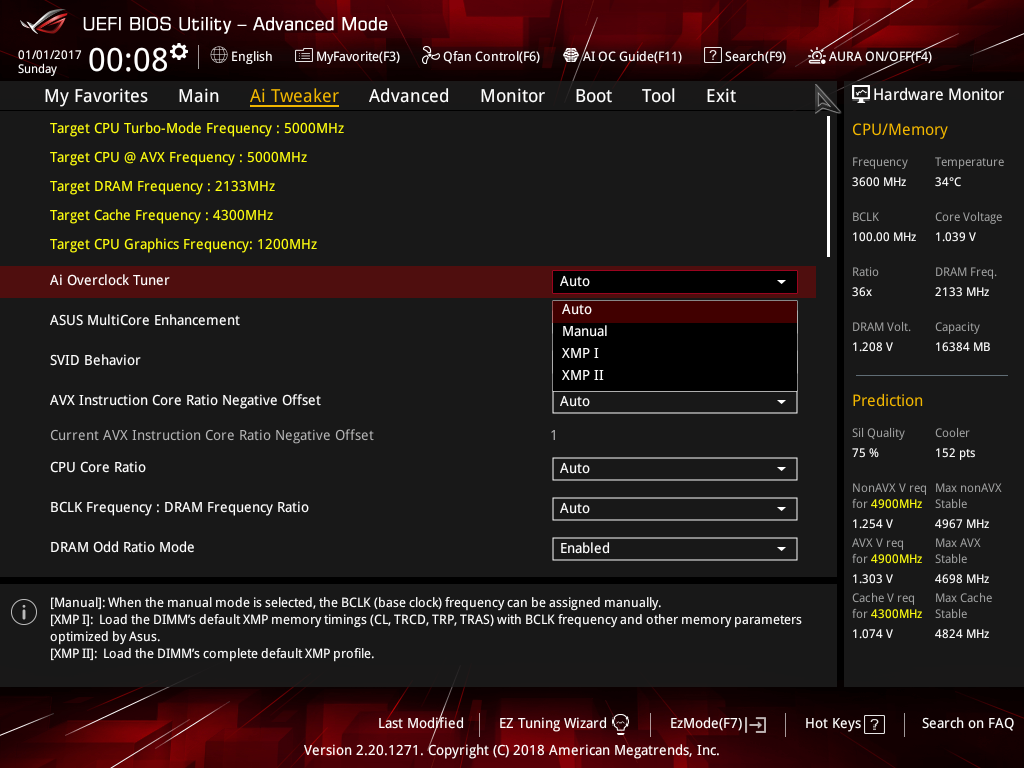Click Target CPU Turbo-Mode Frequency text
The height and width of the screenshot is (768, 1024).
pos(197,128)
